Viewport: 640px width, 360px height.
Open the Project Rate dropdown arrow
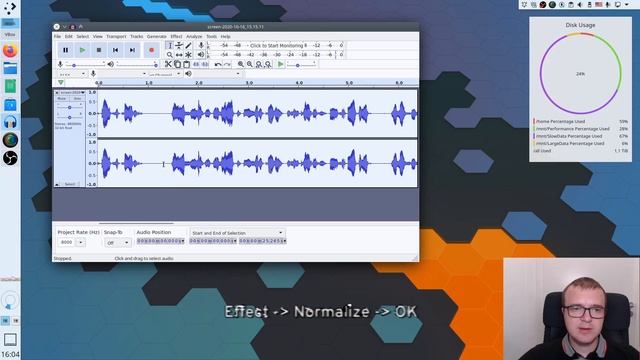click(x=80, y=242)
